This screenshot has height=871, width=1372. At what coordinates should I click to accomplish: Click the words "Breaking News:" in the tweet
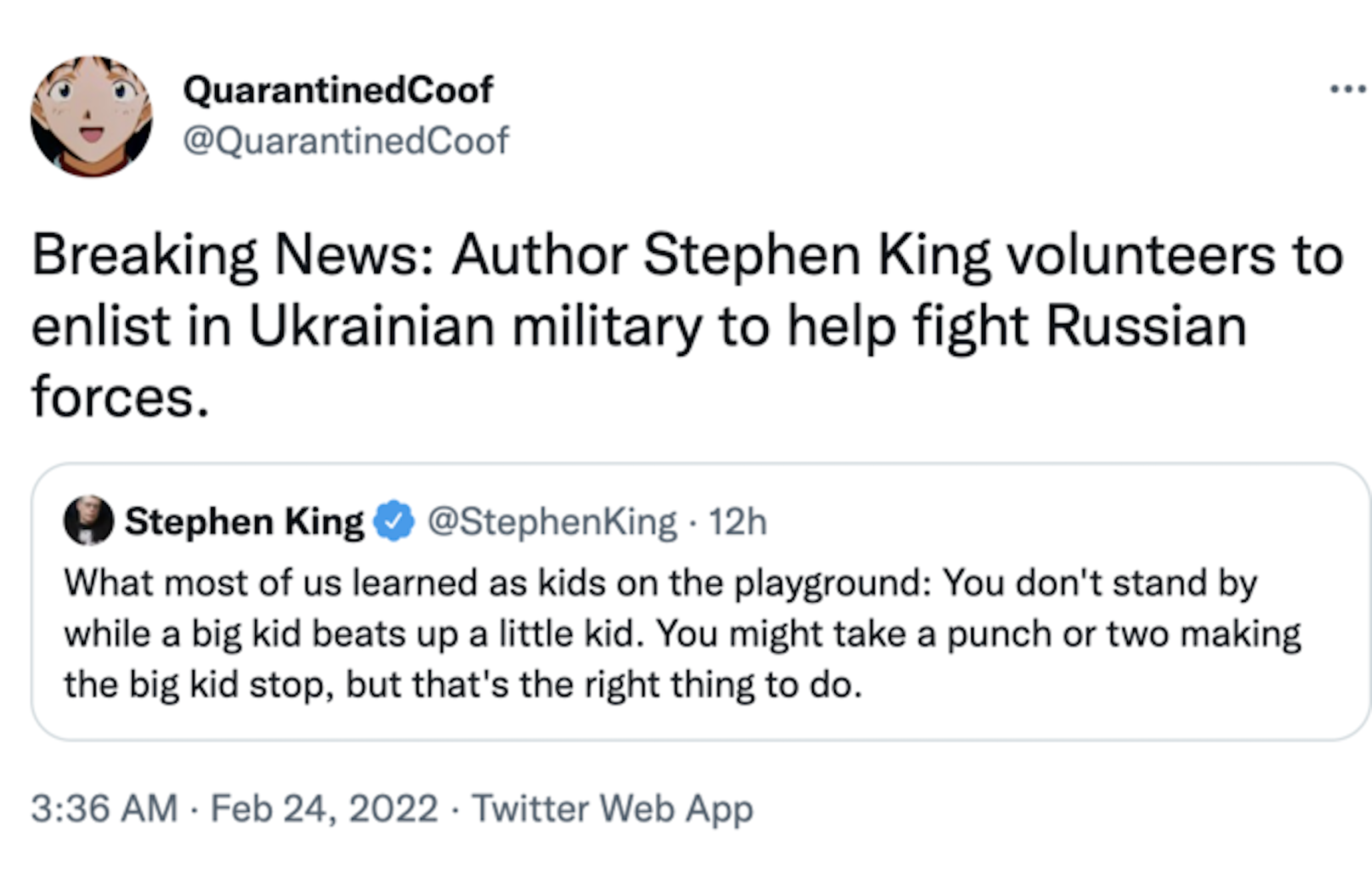tap(233, 256)
